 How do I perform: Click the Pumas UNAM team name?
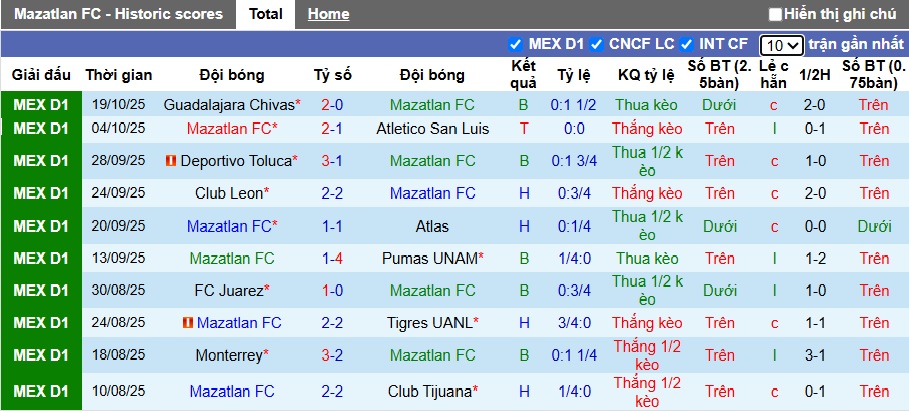coord(430,258)
